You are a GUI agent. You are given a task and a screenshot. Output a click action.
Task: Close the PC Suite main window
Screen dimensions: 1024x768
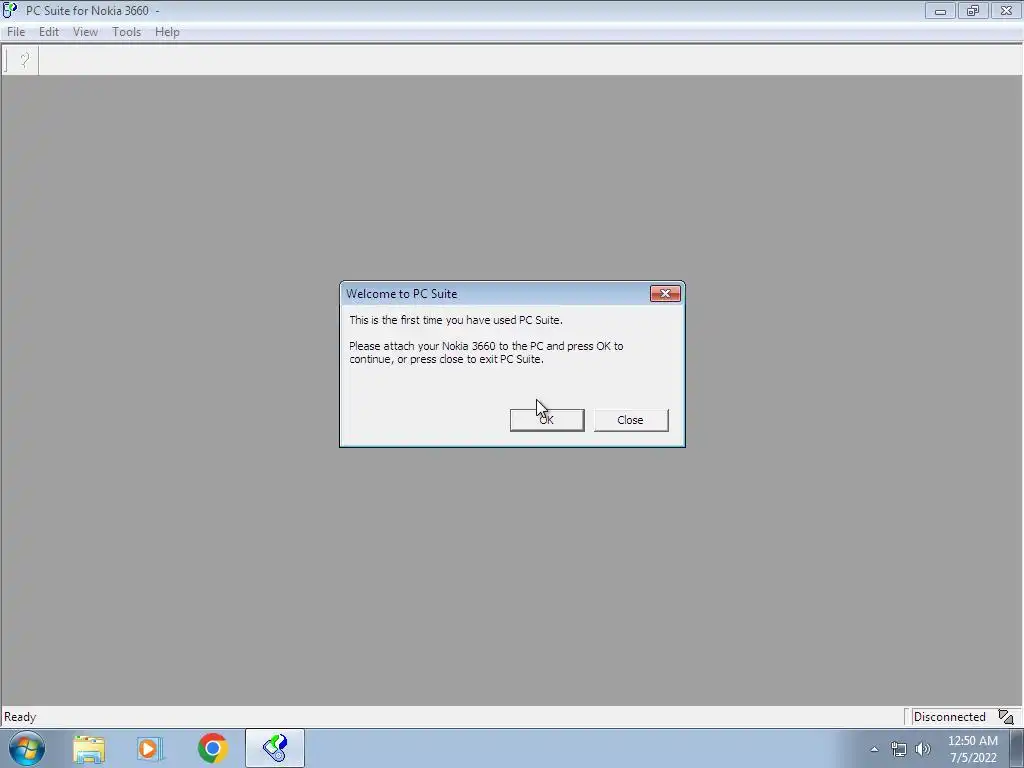coord(1006,10)
